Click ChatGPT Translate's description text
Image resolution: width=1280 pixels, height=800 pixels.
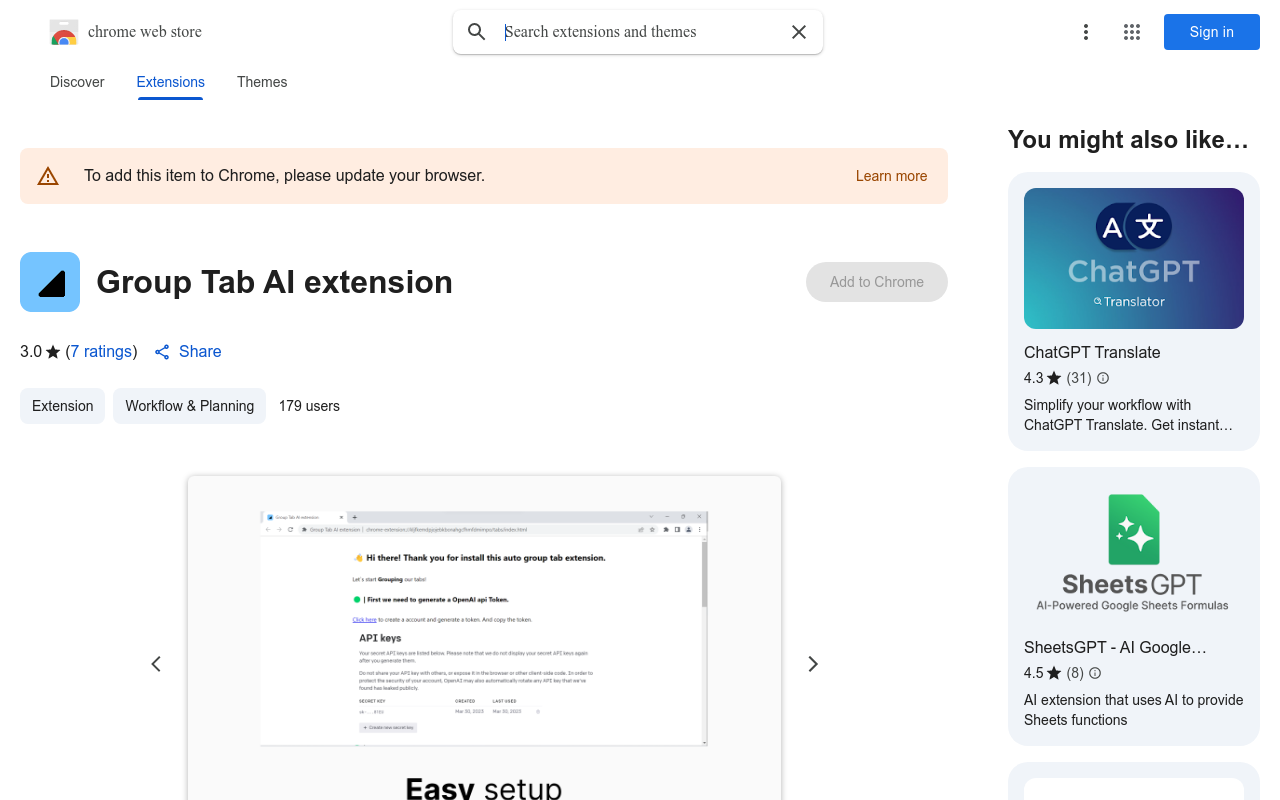[x=1128, y=415]
